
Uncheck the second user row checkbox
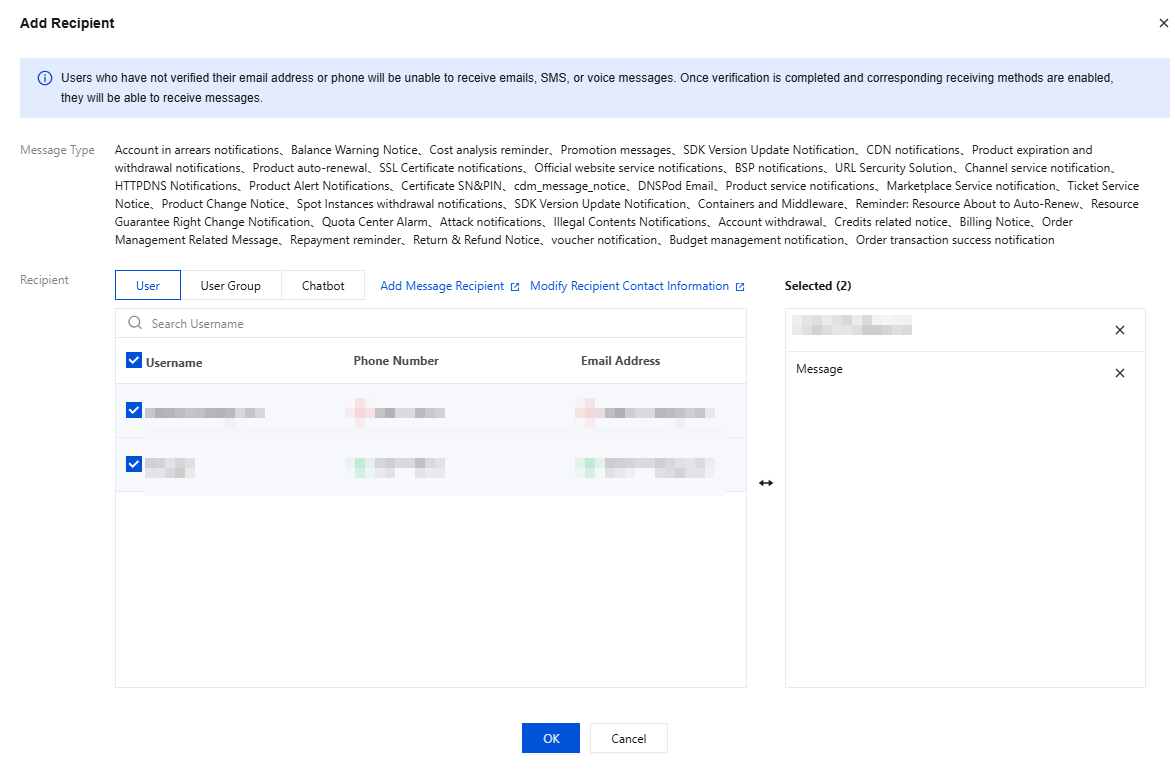click(x=134, y=464)
